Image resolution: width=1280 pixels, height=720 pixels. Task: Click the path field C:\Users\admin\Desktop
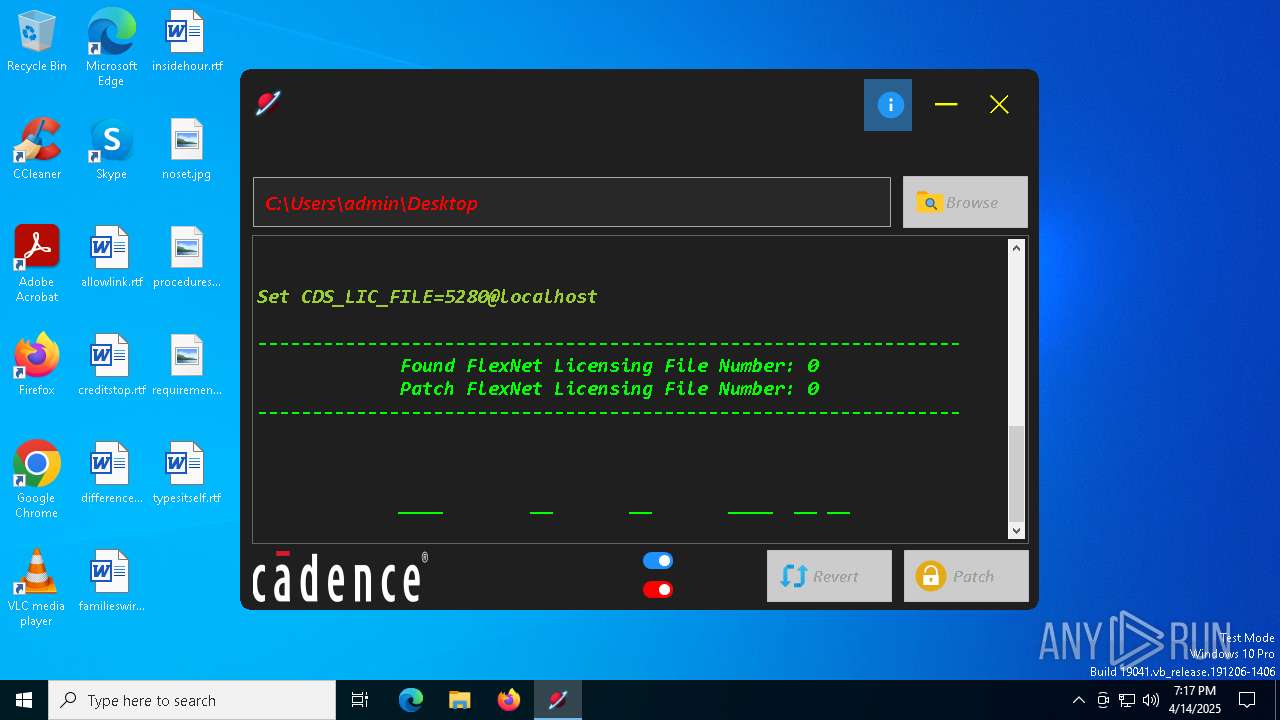(572, 202)
